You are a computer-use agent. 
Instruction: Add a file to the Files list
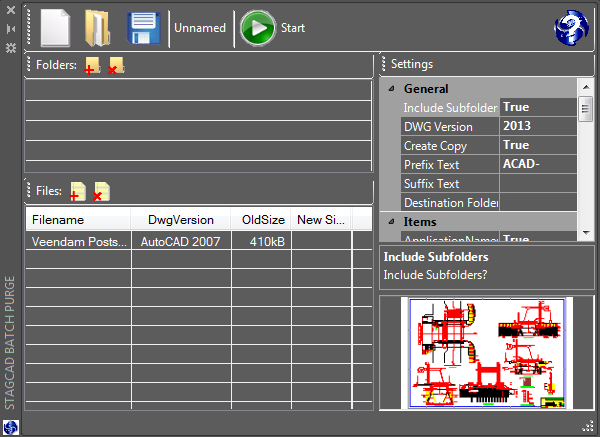(78, 191)
